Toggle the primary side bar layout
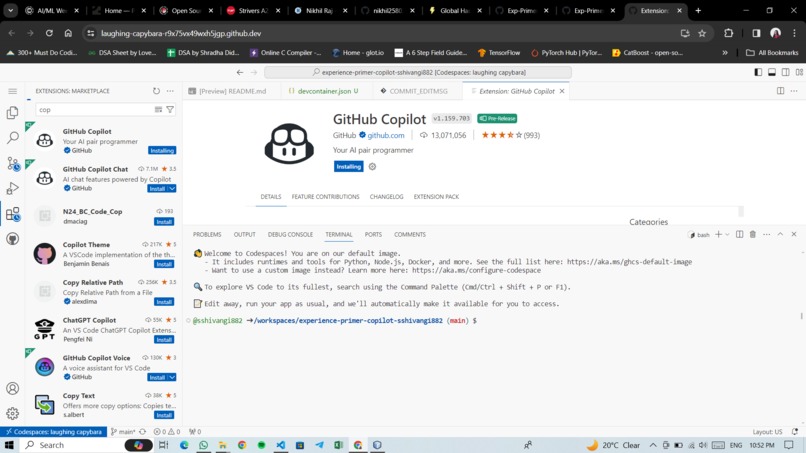This screenshot has height=453, width=806. pos(758,73)
